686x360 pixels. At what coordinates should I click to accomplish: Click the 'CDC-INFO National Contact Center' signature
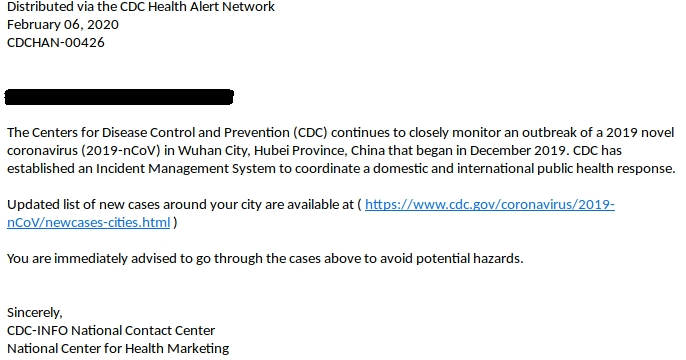[x=111, y=330]
